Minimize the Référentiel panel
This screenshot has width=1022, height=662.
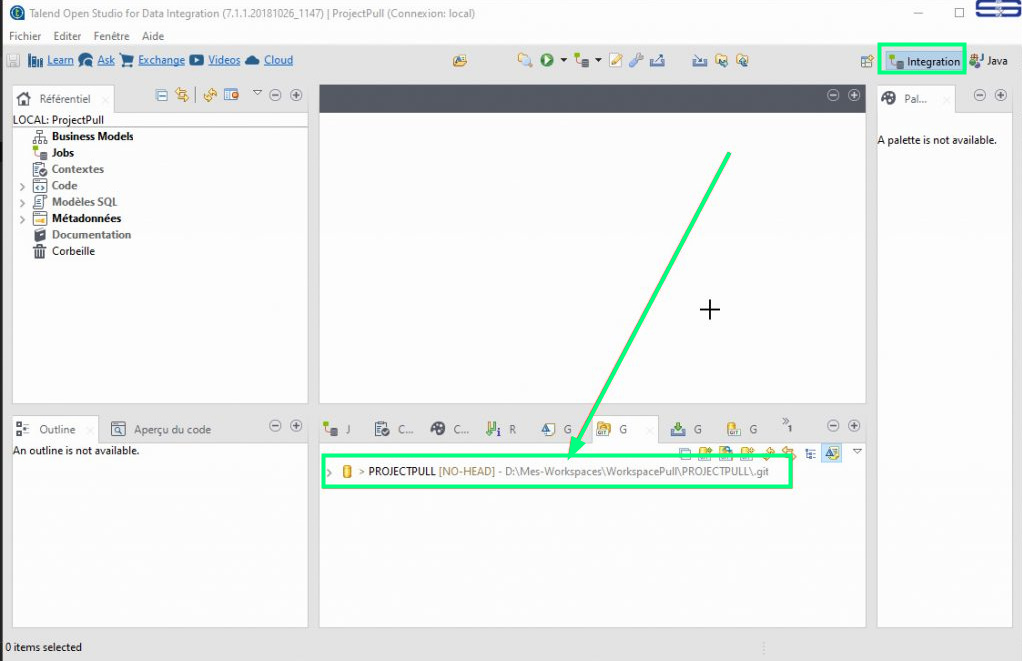pos(275,95)
